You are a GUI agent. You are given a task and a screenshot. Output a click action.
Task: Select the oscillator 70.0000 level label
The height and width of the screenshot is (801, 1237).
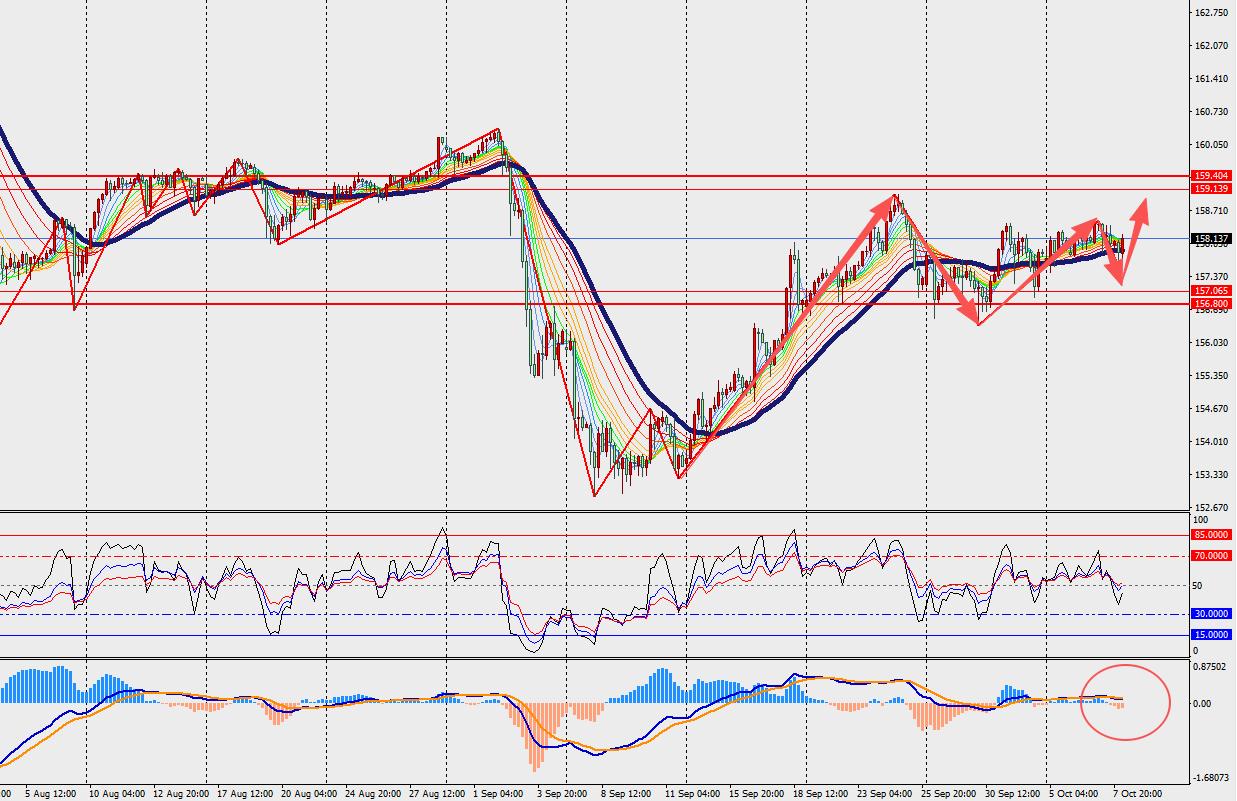pyautogui.click(x=1211, y=556)
